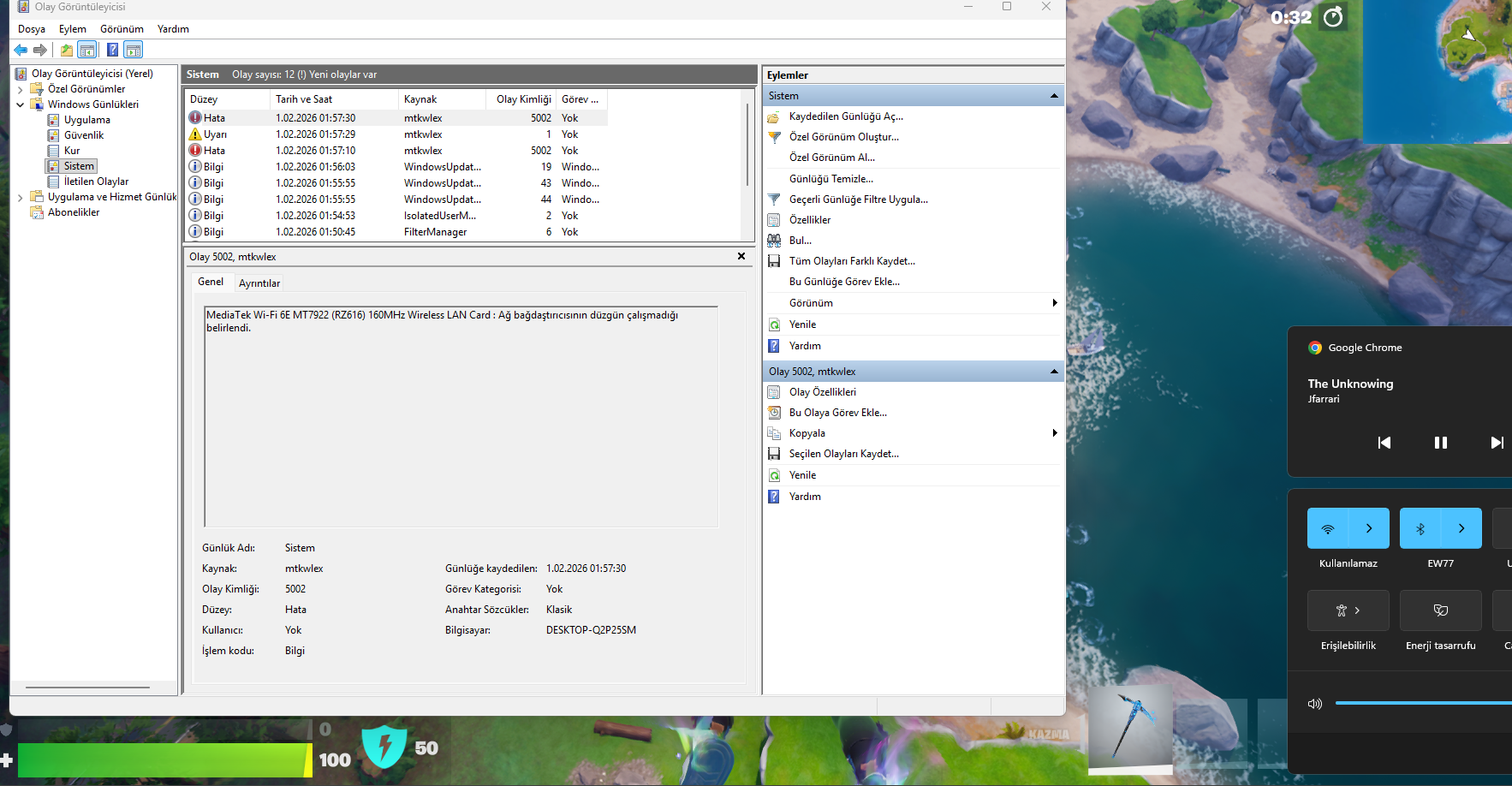The image size is (1512, 786).
Task: Open the Eylem menu
Action: tap(73, 29)
